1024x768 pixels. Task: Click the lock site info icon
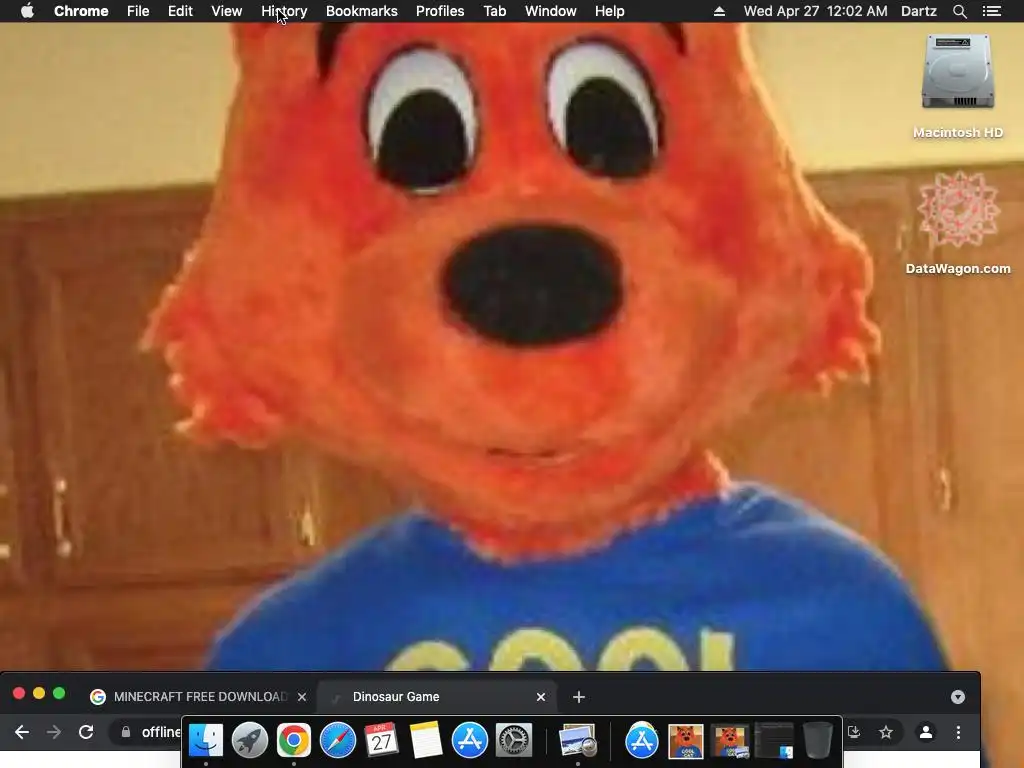click(126, 732)
